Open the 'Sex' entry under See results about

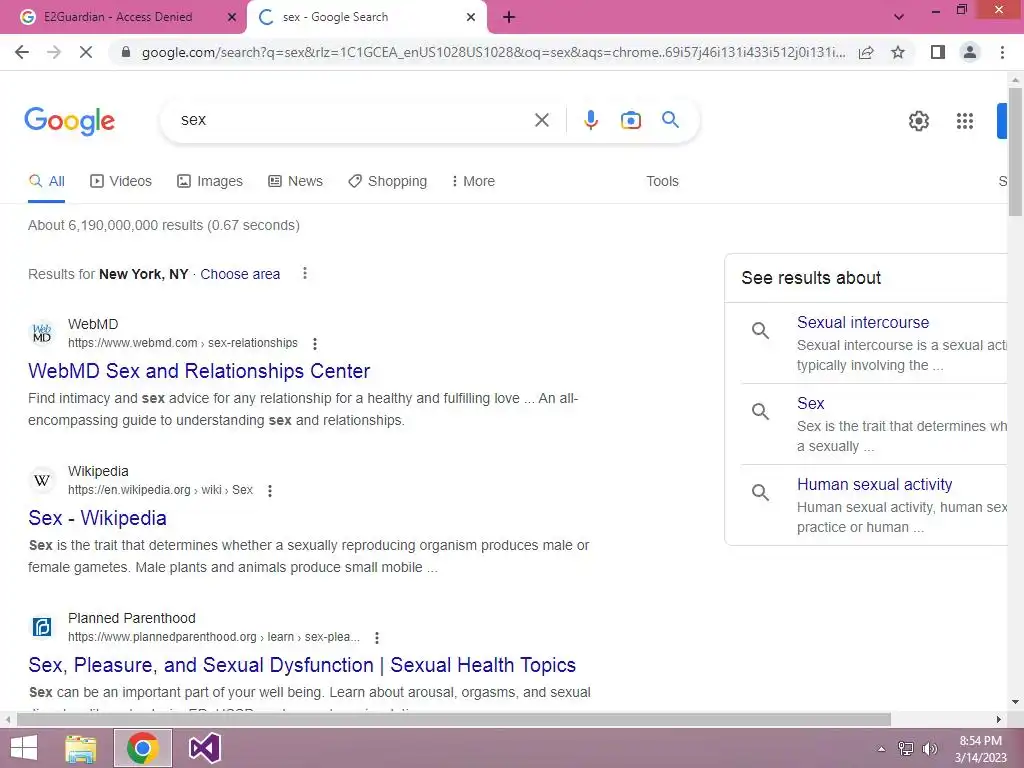pyautogui.click(x=810, y=404)
